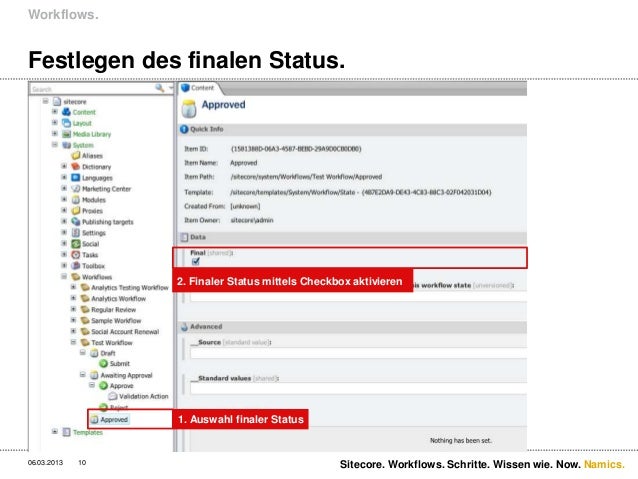Select the Approved workflow state item
Viewport: 638px width, 479px height.
click(110, 420)
